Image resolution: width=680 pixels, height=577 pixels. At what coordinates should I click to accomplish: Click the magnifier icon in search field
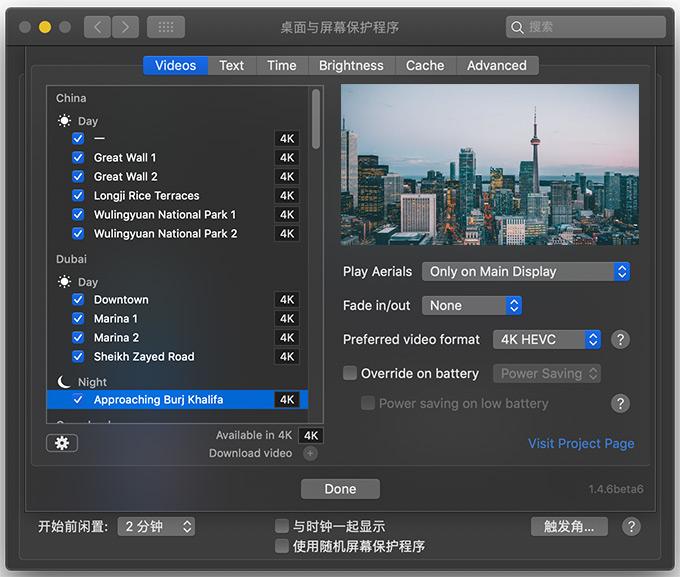coord(517,27)
